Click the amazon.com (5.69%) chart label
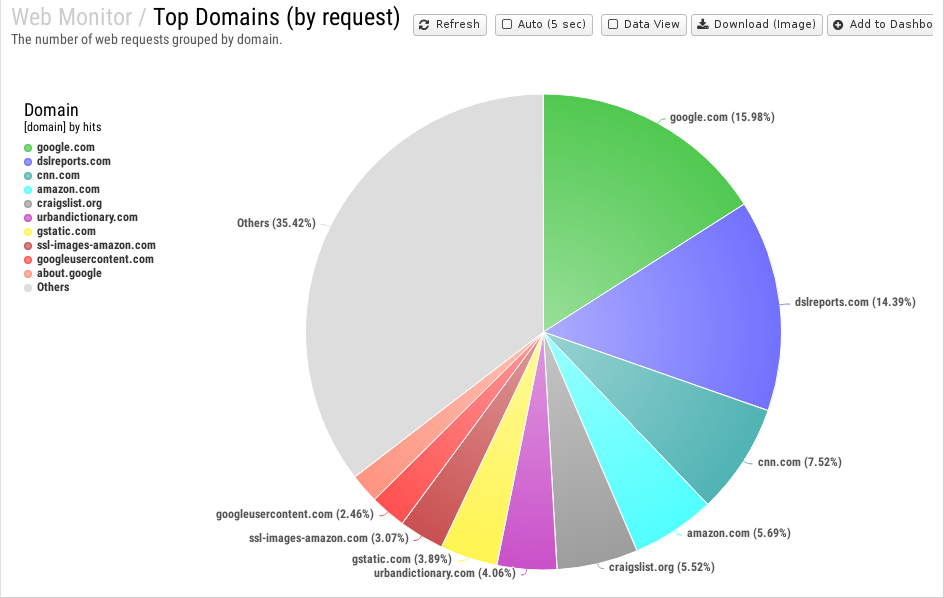 tap(739, 533)
